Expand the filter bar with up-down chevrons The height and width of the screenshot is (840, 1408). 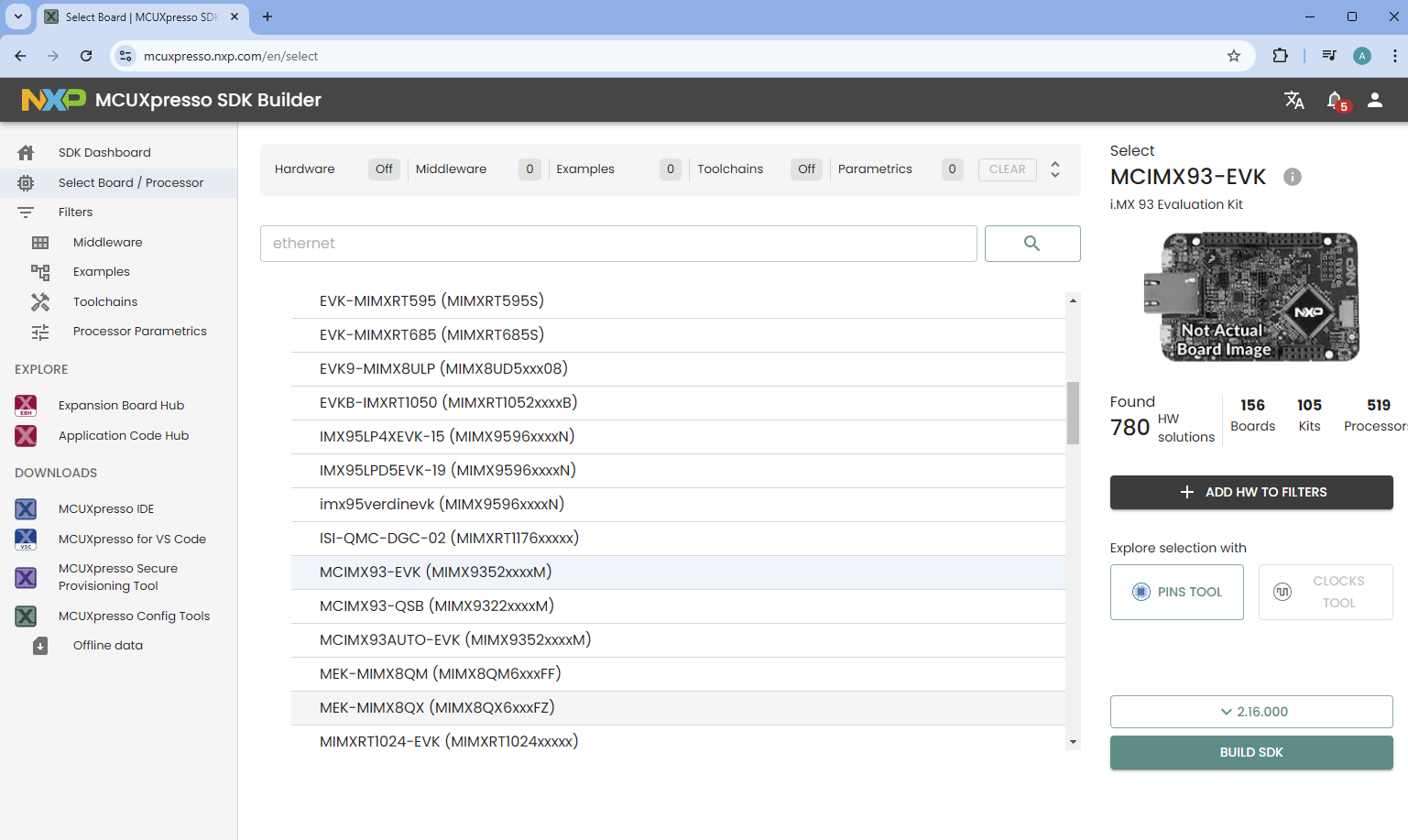click(x=1055, y=169)
